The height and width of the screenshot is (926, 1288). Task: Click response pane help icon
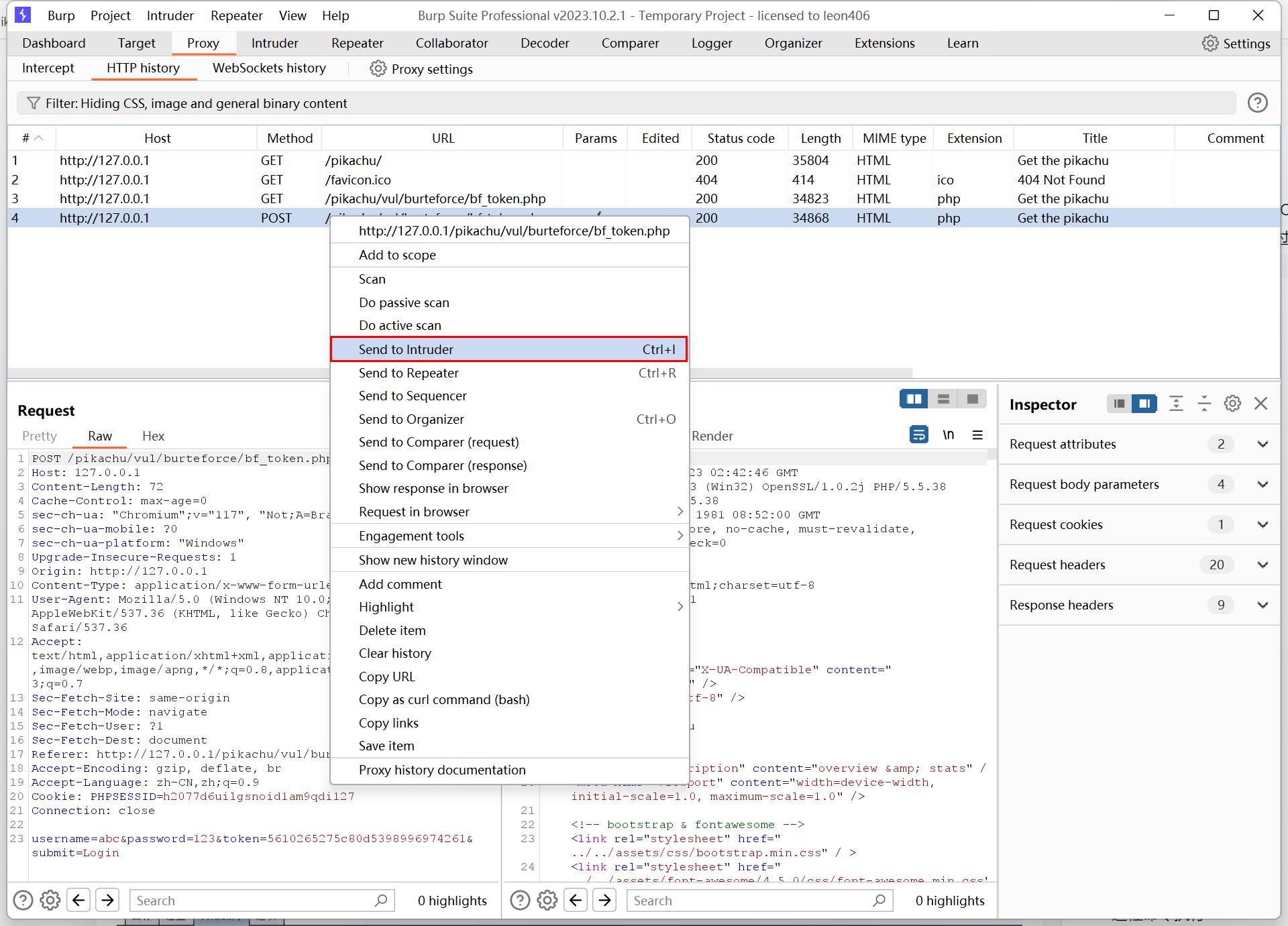(520, 900)
